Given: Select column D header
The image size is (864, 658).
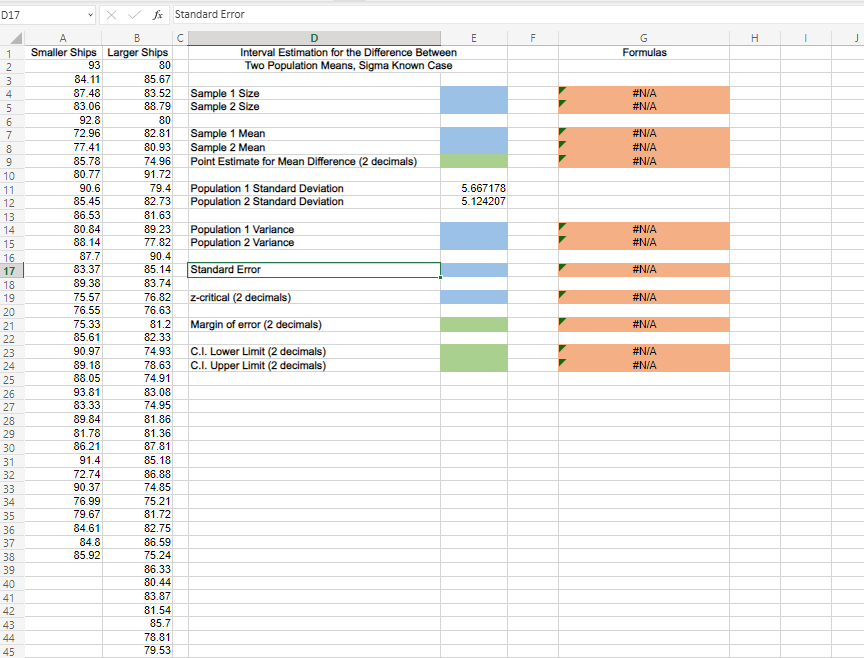Looking at the screenshot, I should pos(314,39).
